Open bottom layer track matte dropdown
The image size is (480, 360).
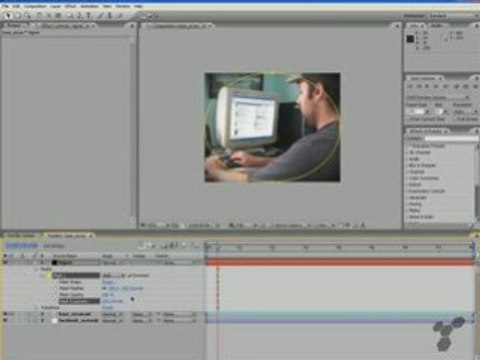pyautogui.click(x=143, y=320)
